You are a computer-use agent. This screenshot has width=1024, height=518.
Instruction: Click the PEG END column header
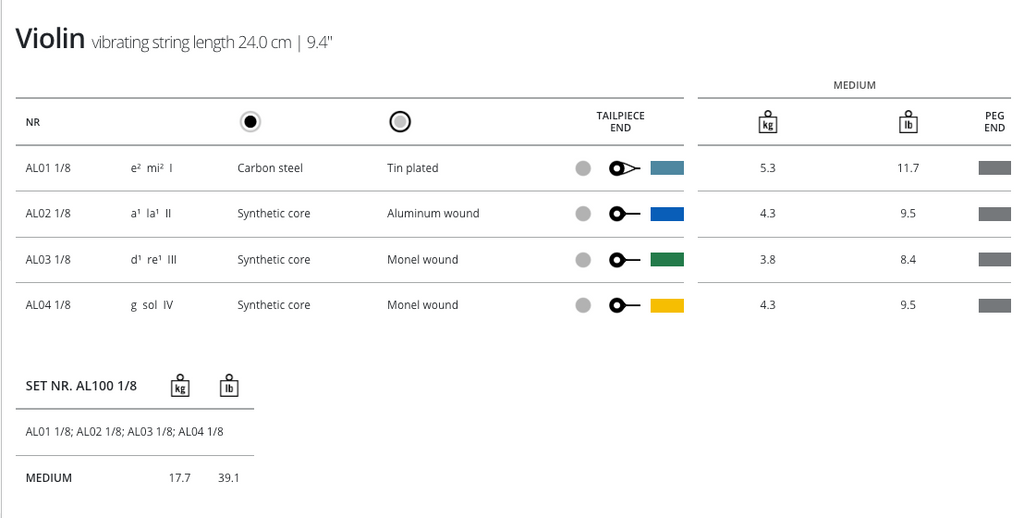coord(995,121)
